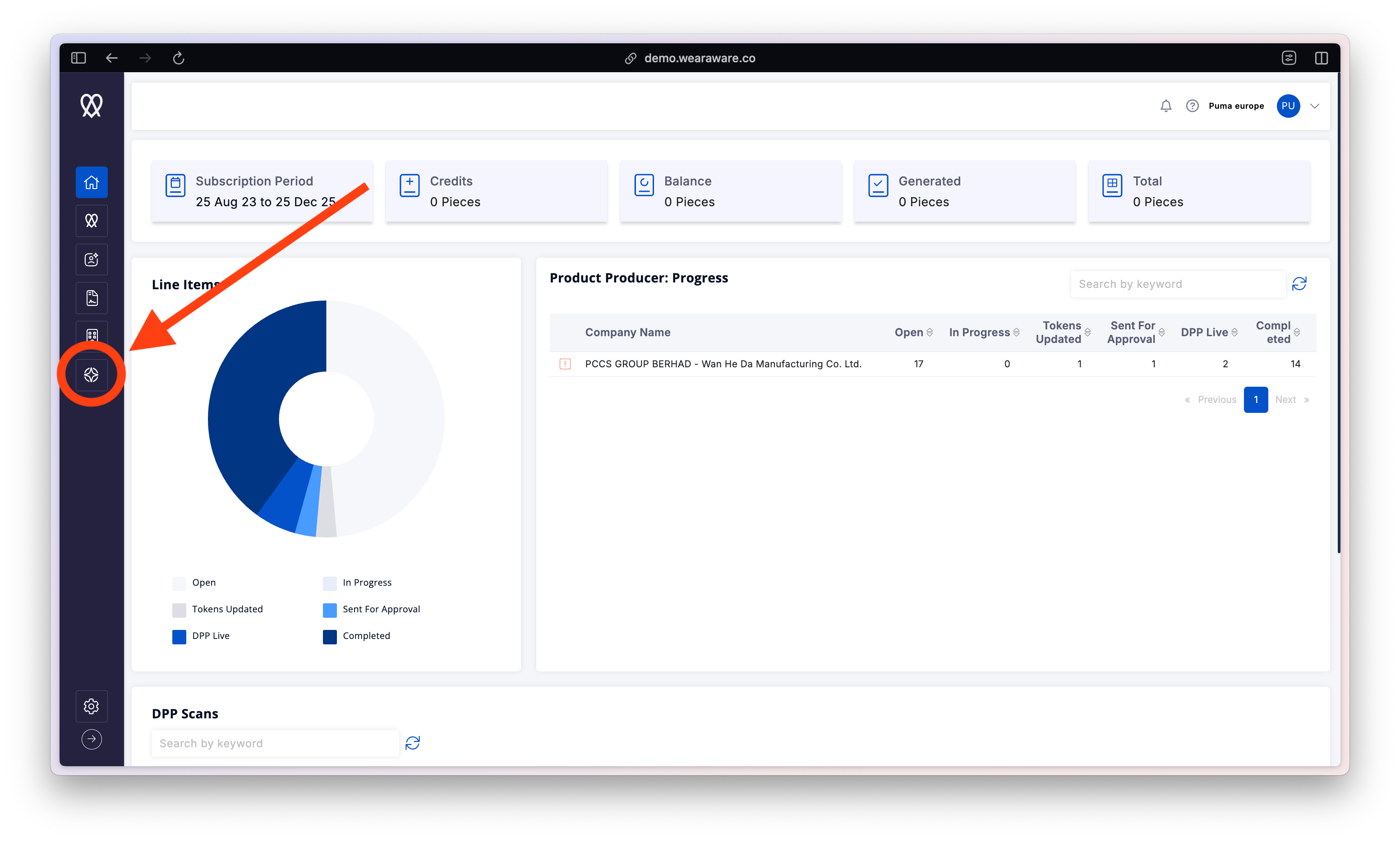The height and width of the screenshot is (842, 1400).
Task: Click the PU profile avatar
Action: (1288, 106)
